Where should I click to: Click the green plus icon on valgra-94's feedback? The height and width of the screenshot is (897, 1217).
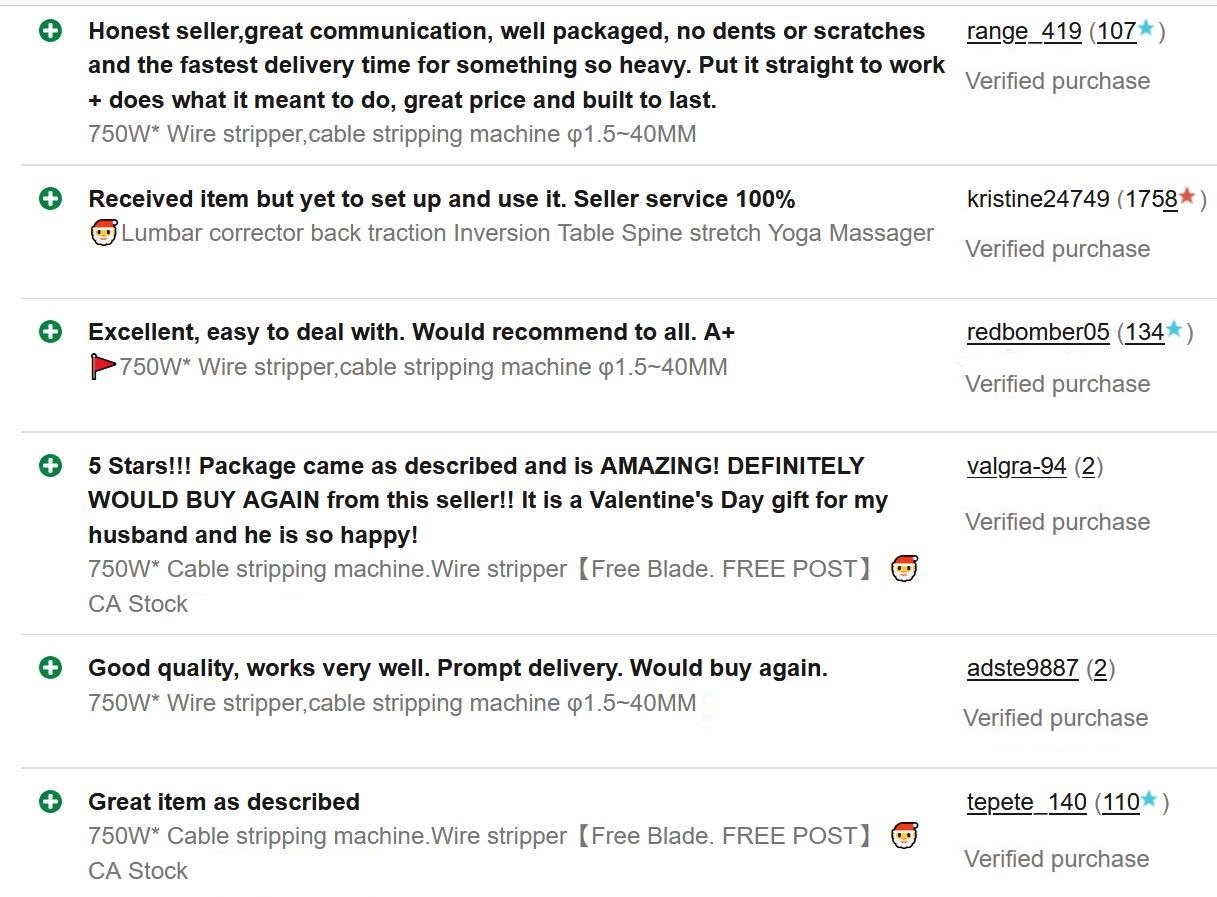tap(50, 466)
